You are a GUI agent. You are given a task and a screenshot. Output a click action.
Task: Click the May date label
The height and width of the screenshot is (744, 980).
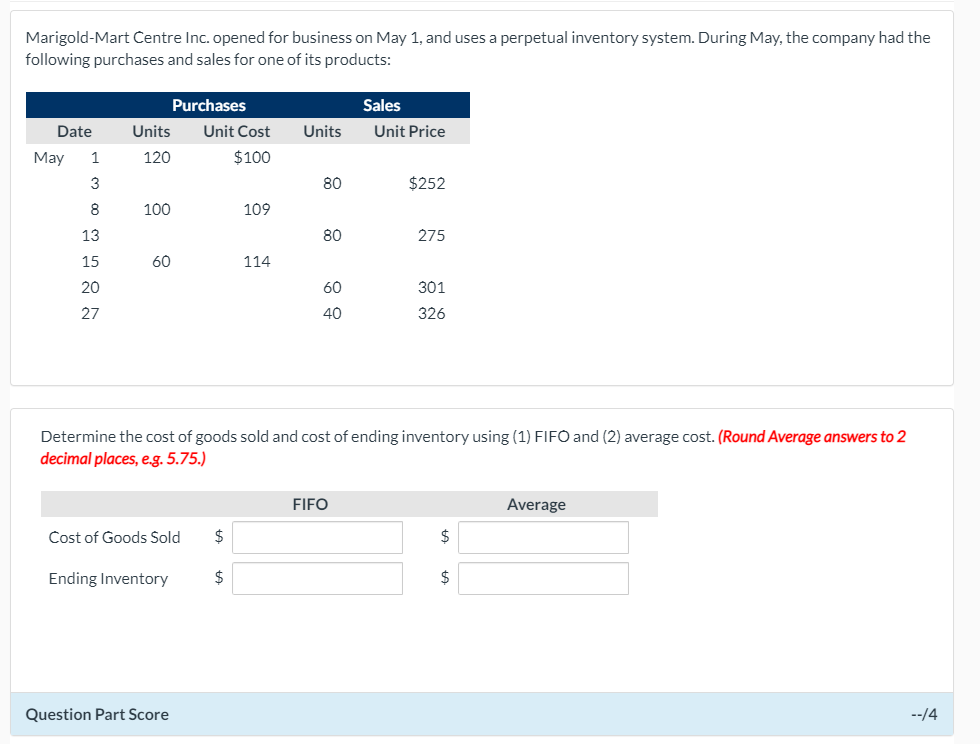(x=49, y=158)
